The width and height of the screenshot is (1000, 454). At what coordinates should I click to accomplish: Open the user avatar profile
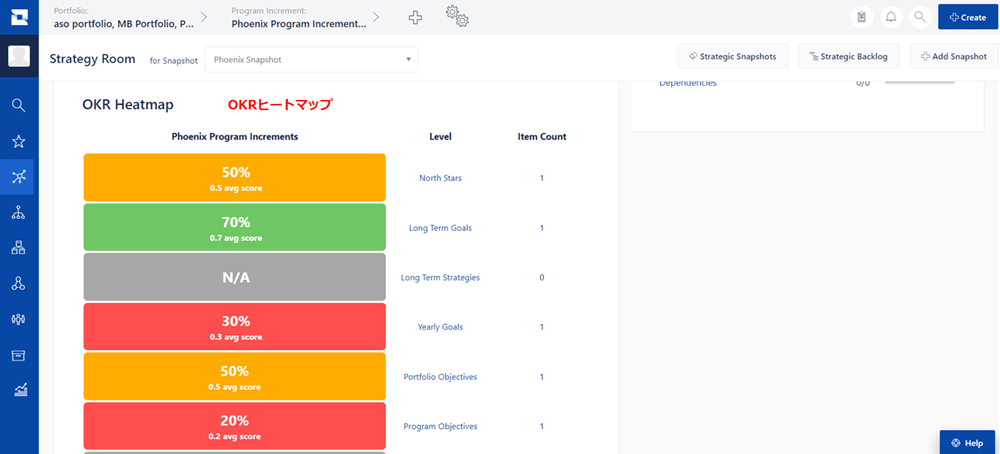(x=18, y=56)
